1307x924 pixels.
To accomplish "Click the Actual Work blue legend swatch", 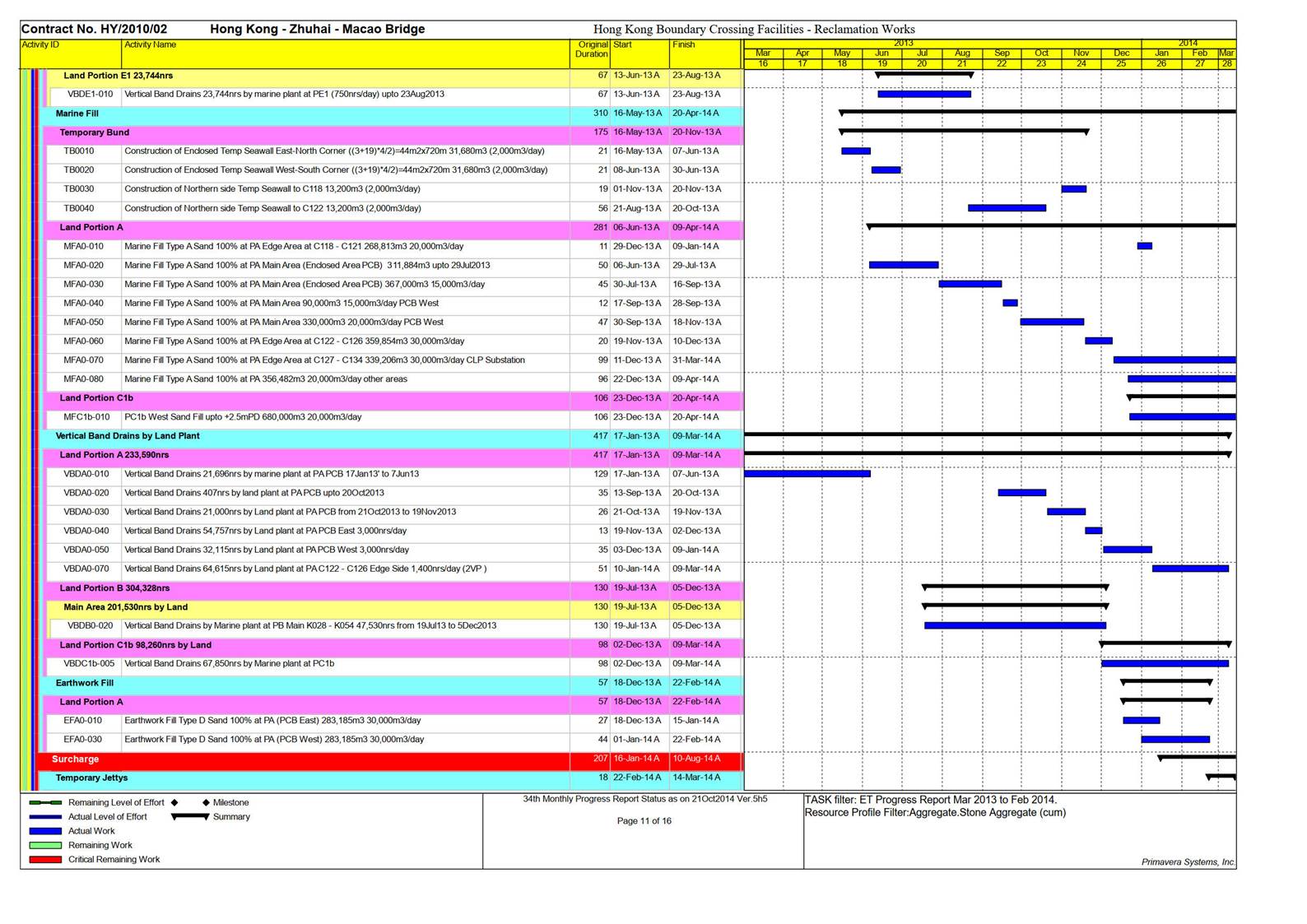I will click(x=45, y=831).
